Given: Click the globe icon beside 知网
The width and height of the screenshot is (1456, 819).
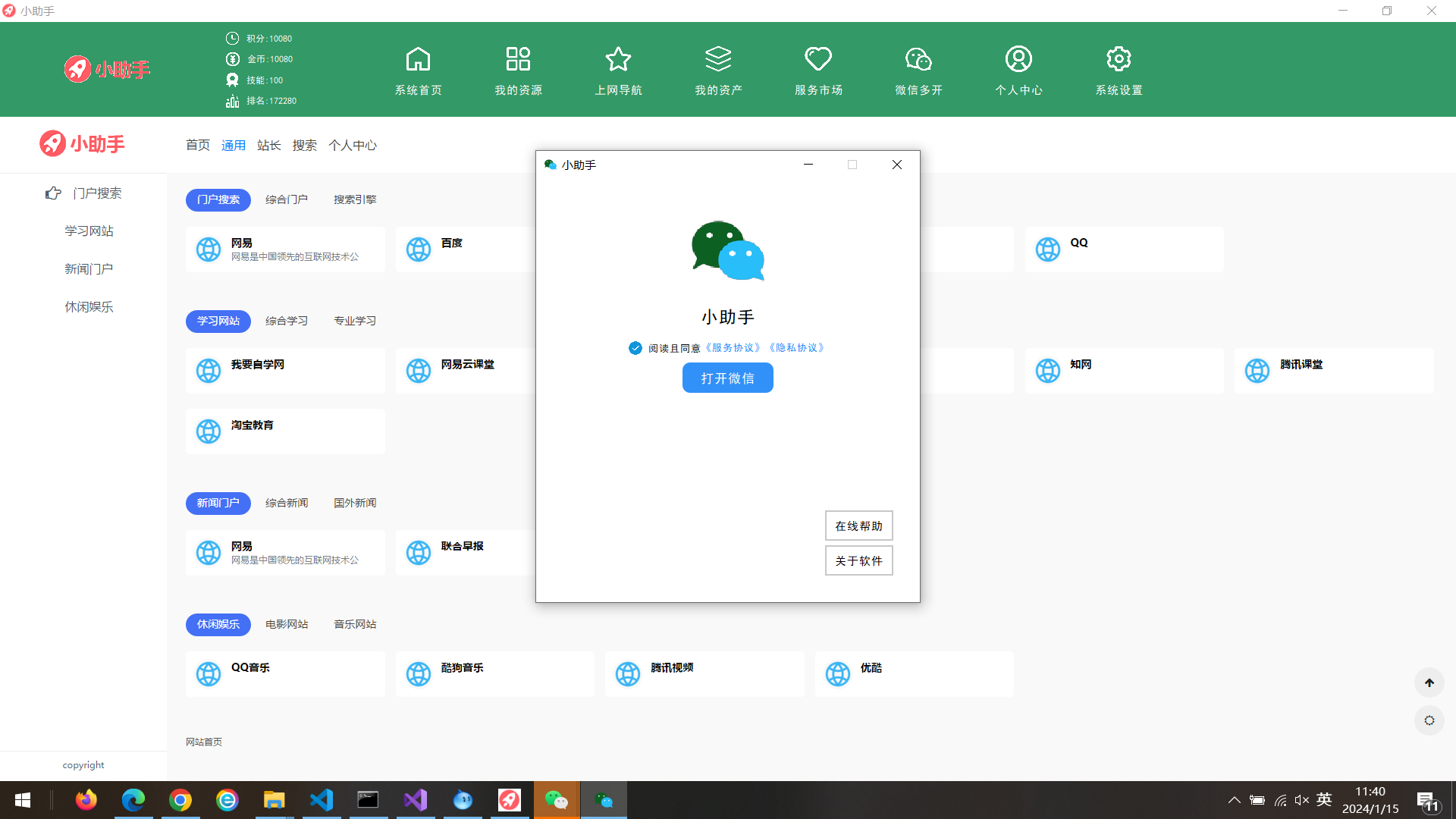Looking at the screenshot, I should coord(1048,370).
